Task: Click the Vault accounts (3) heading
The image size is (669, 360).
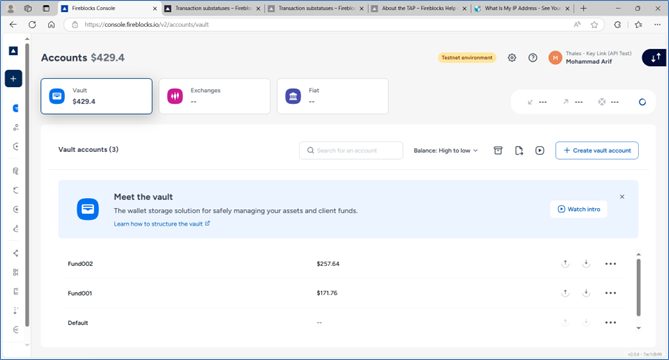Action: point(88,149)
